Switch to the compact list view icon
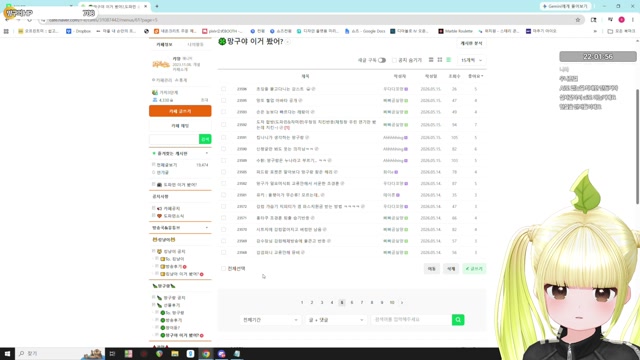 click(431, 60)
